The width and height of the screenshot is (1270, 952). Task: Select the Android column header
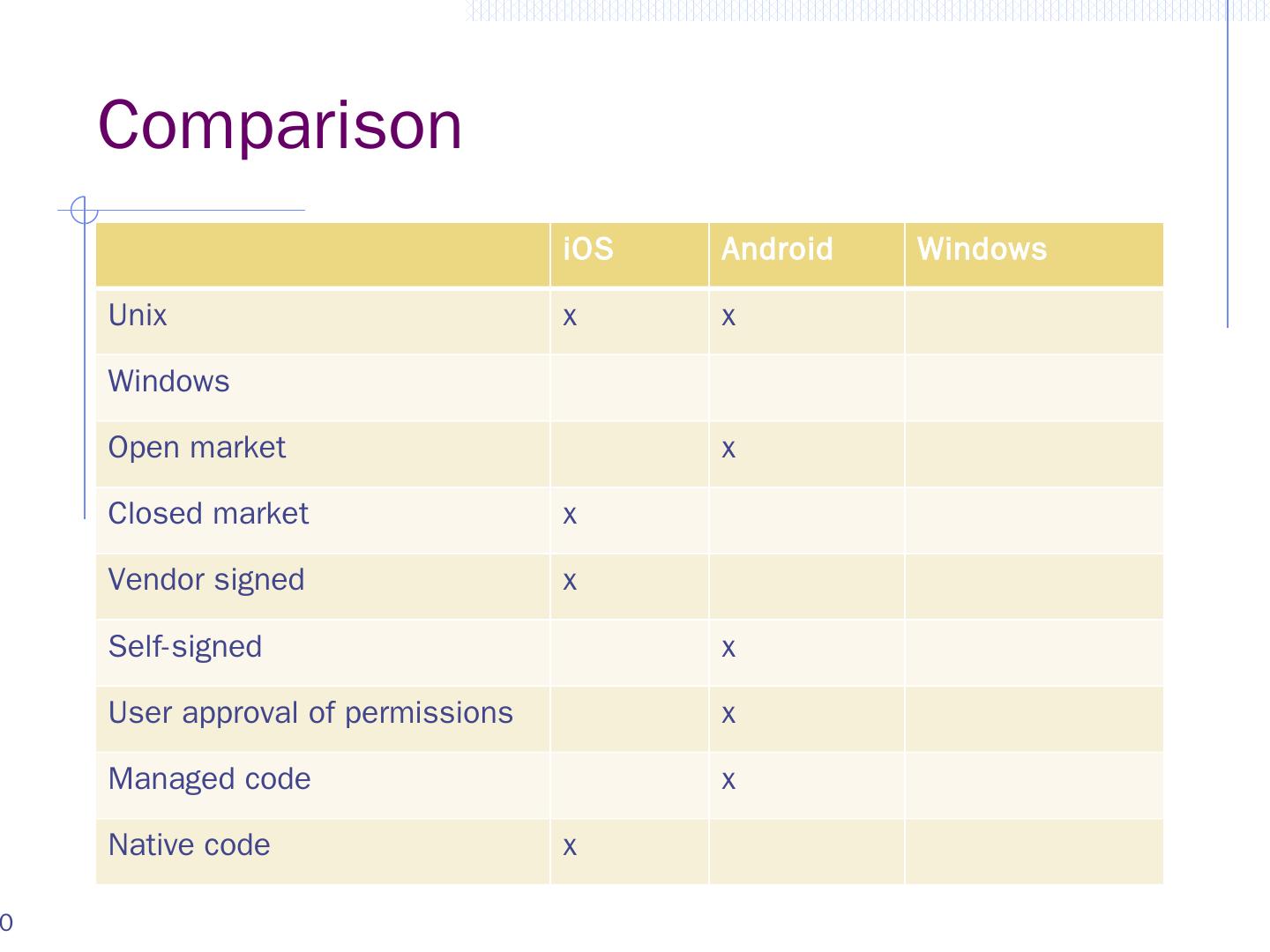coord(776,249)
